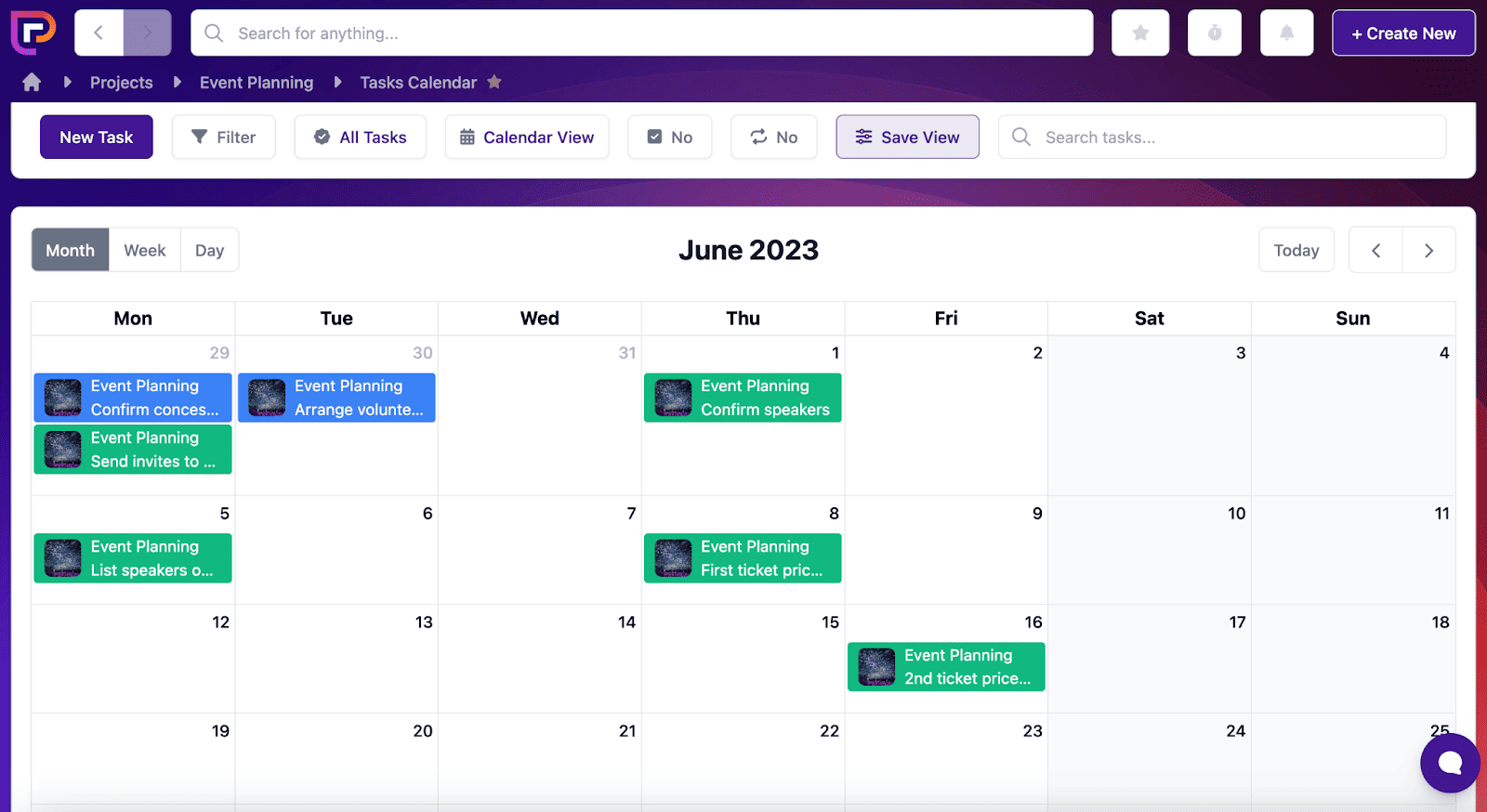The height and width of the screenshot is (812, 1487).
Task: Click the Sat column header
Action: point(1150,318)
